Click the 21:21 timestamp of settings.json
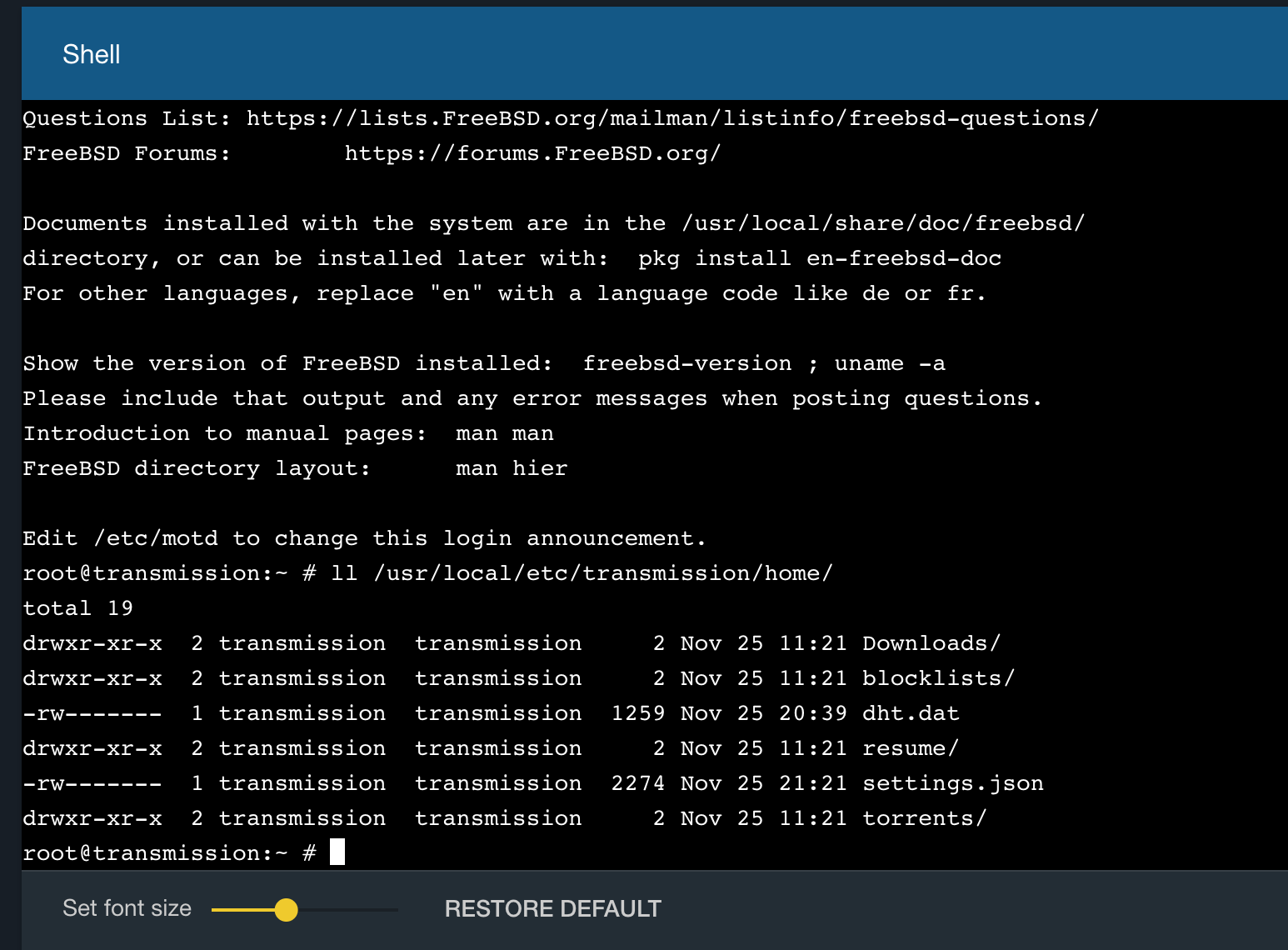This screenshot has height=950, width=1288. 813,783
